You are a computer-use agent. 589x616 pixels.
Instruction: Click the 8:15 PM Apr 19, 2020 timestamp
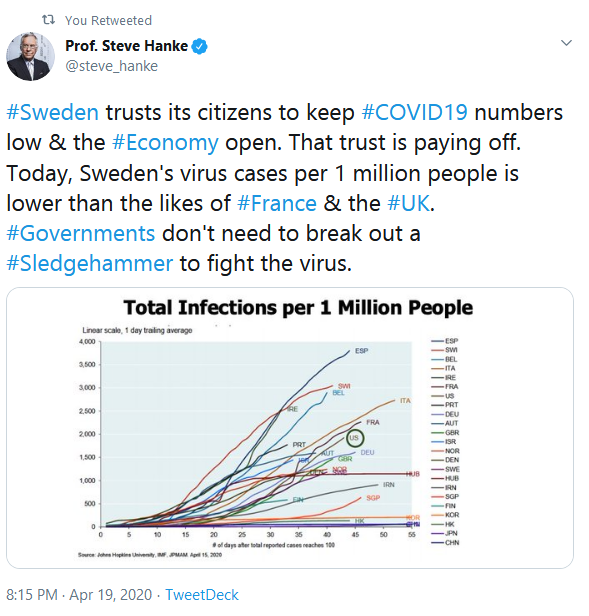point(79,595)
